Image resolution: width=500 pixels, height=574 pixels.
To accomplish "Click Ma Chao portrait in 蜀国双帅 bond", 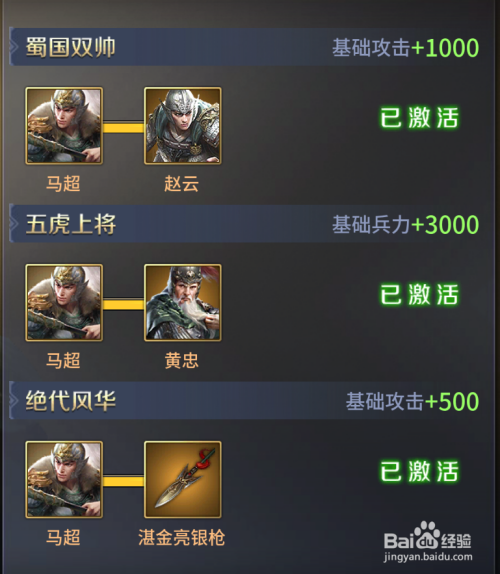I will pyautogui.click(x=64, y=126).
